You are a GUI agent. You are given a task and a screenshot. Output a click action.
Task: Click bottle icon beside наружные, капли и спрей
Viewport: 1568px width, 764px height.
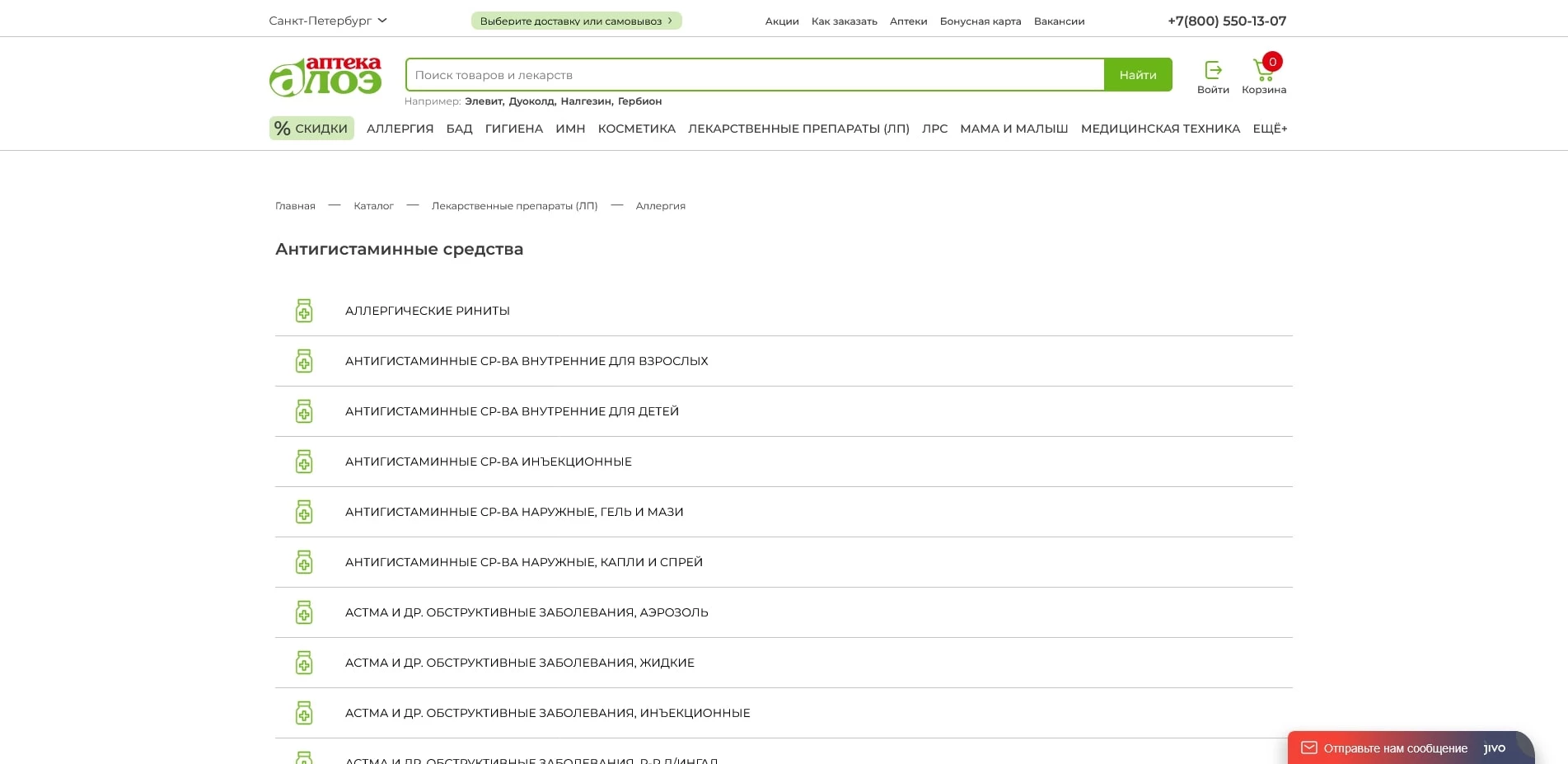[x=304, y=562]
